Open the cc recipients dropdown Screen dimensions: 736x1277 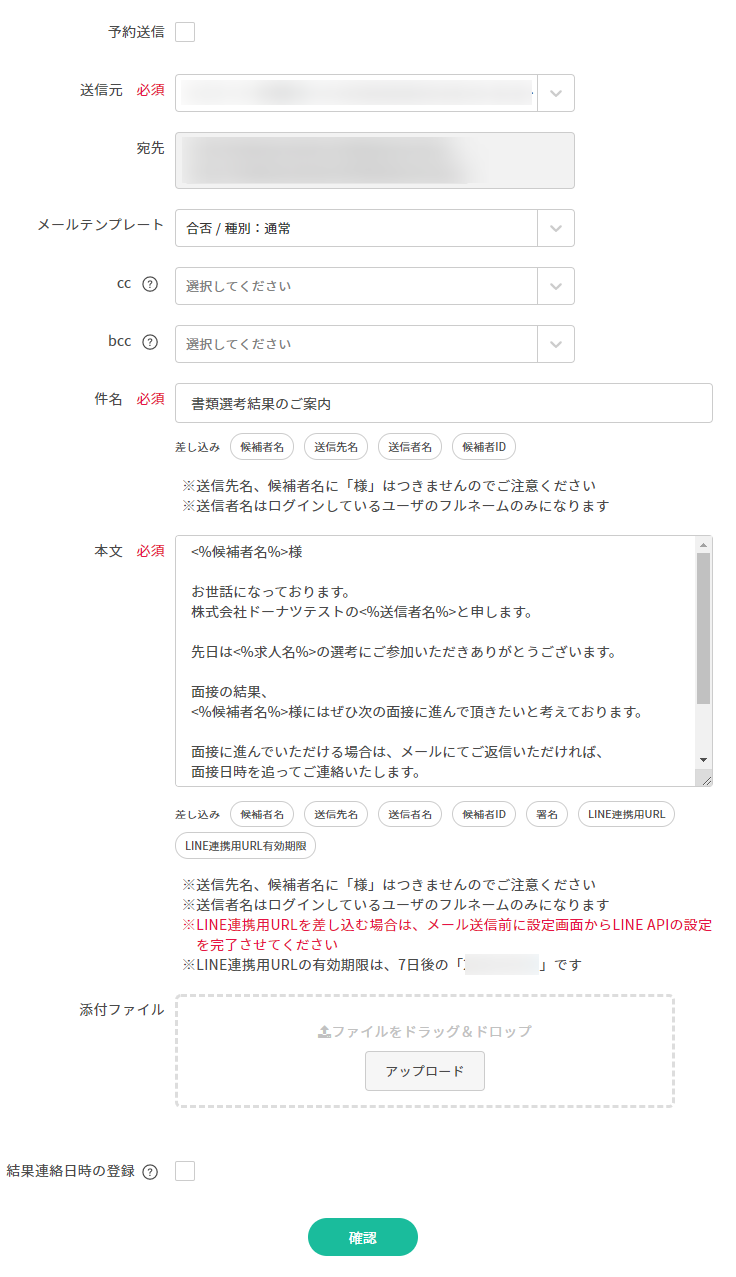coord(556,286)
